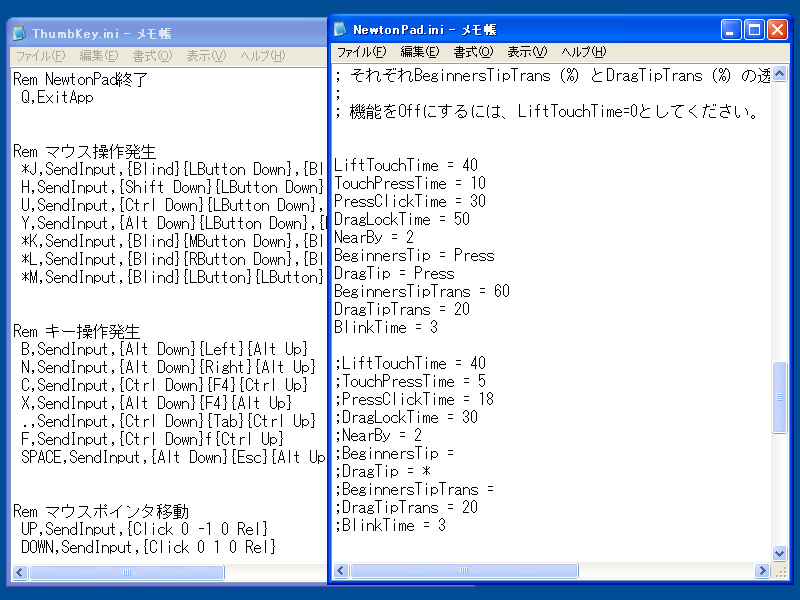This screenshot has height=600, width=800.
Task: Place cursor on 'DragLockTime = 50' line
Action: click(402, 219)
